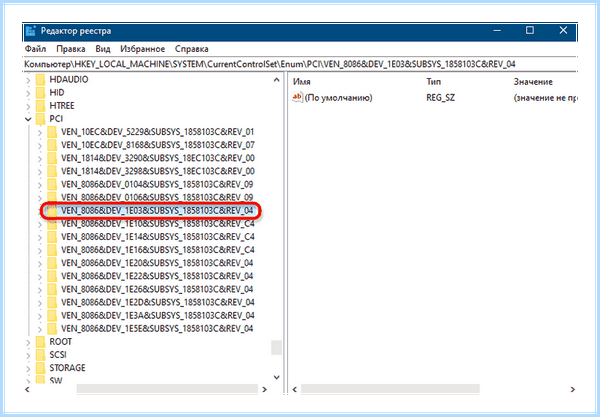Click folder icon of VEN_8086&DEV_1E3A key
The height and width of the screenshot is (417, 600).
click(x=52, y=315)
